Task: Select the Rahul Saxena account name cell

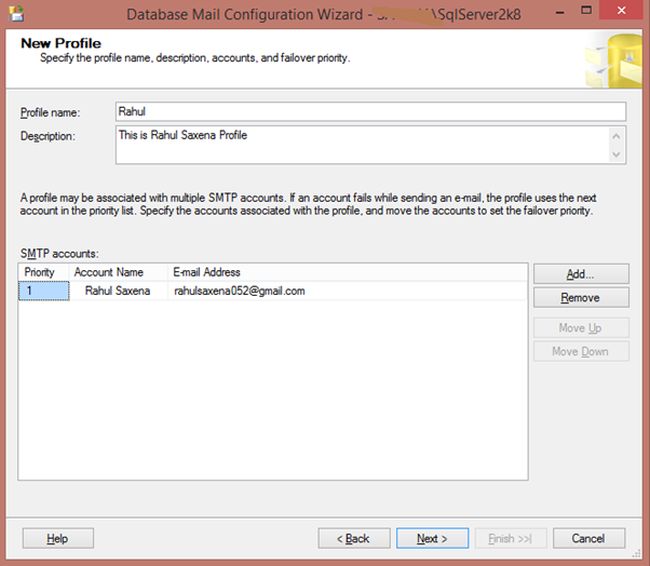Action: [x=118, y=291]
